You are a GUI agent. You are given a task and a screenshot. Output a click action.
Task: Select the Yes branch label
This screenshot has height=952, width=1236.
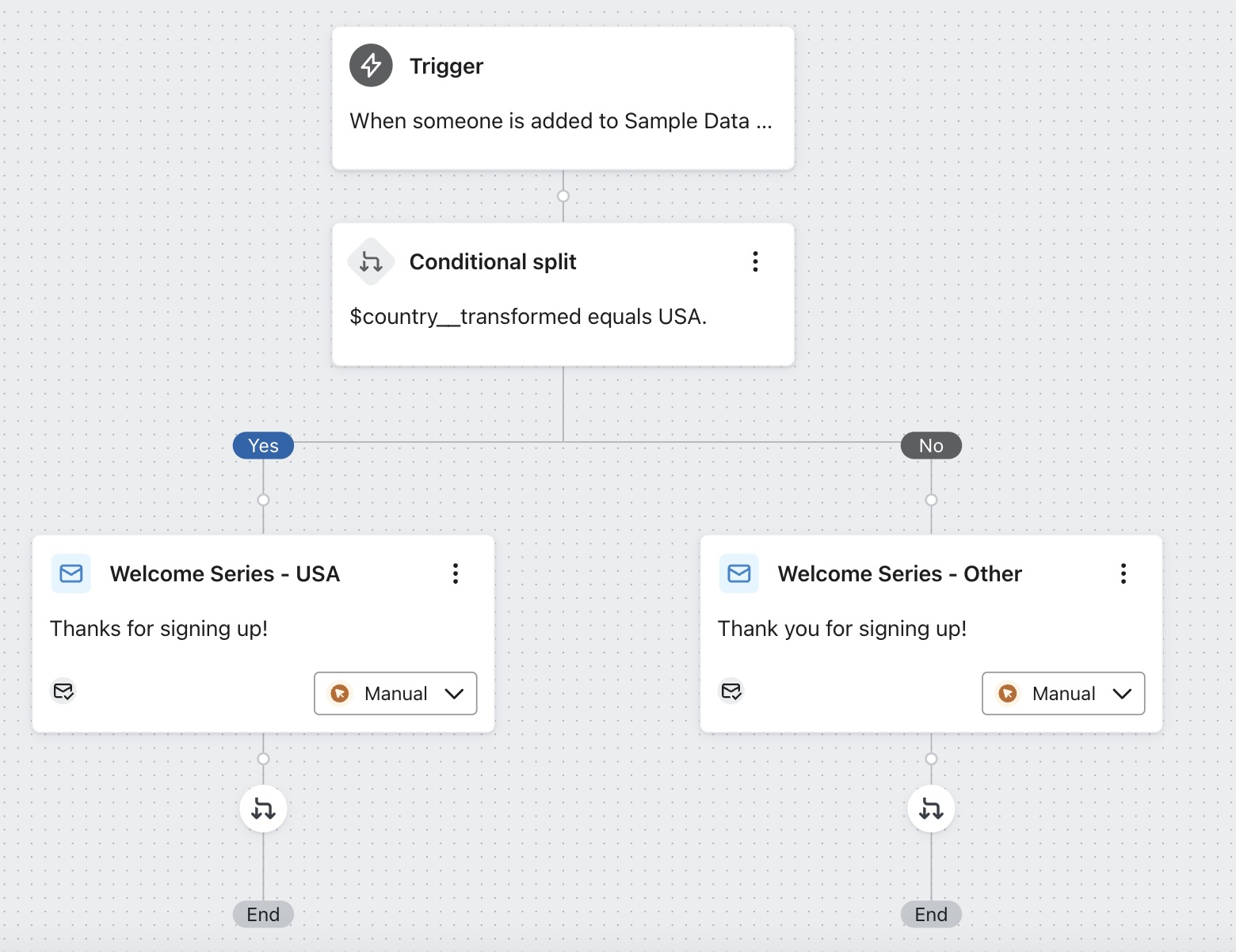263,446
